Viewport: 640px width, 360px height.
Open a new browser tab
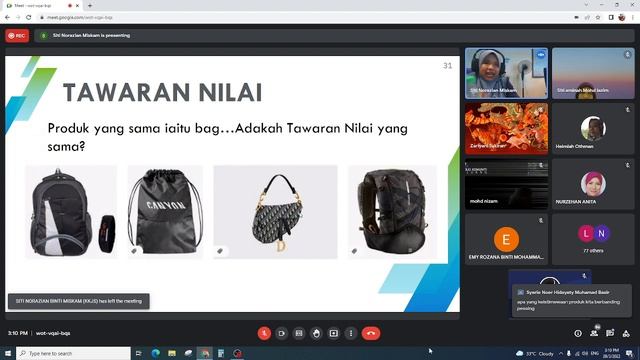90,6
